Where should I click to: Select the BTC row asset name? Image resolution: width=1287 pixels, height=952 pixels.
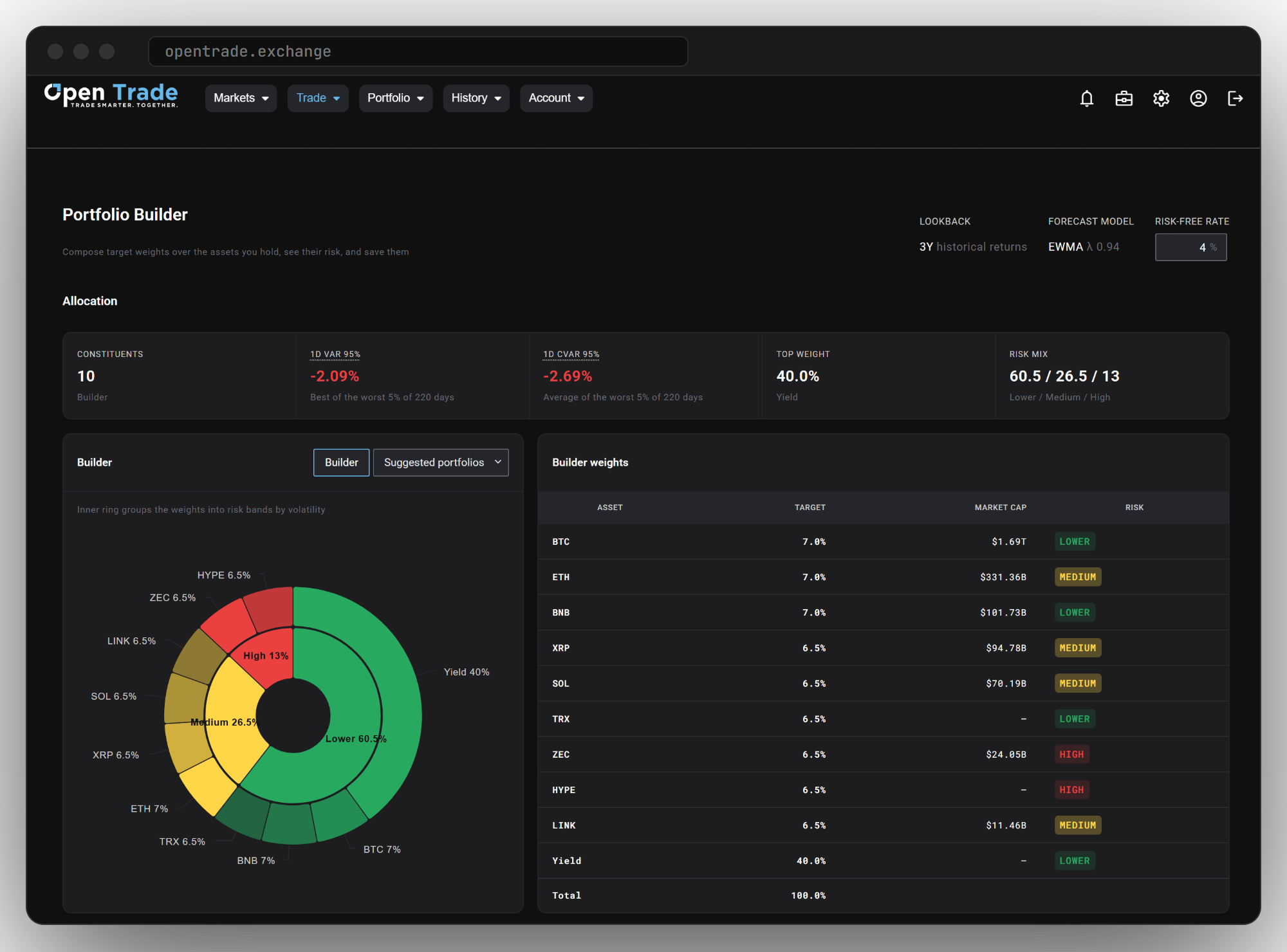coord(561,542)
